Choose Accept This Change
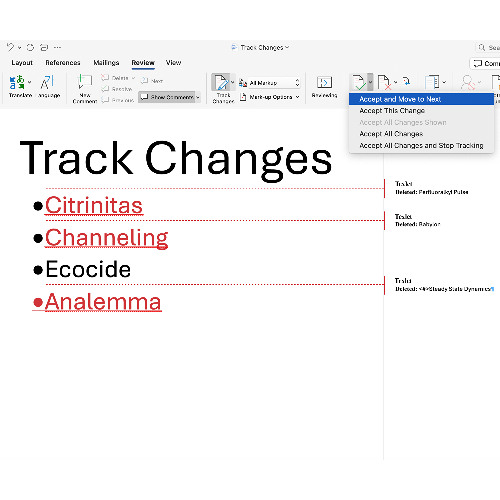Viewport: 500px width, 500px height. (421, 111)
